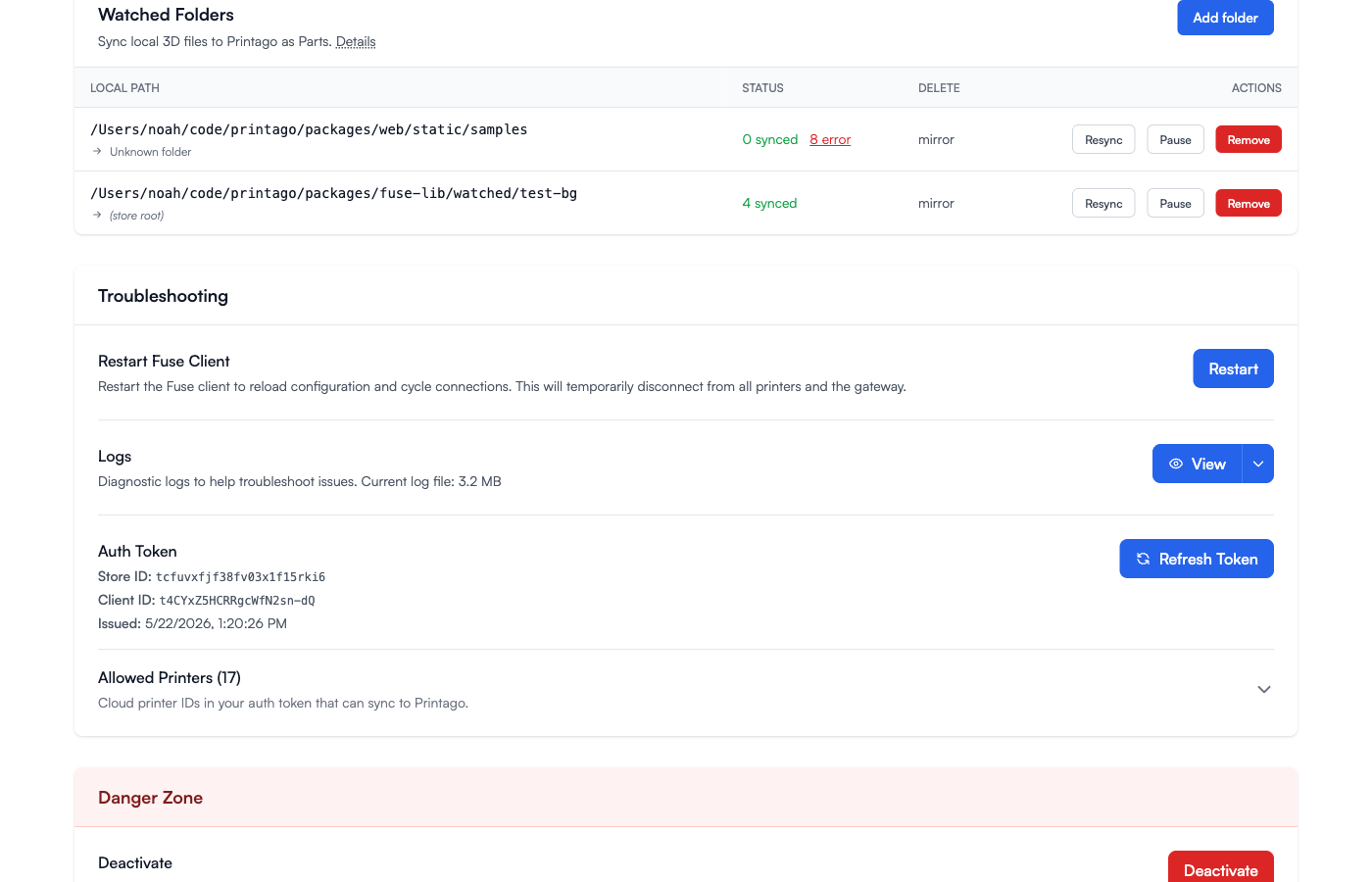Pause the web/static/samples folder
The width and height of the screenshot is (1372, 882).
pyautogui.click(x=1175, y=139)
